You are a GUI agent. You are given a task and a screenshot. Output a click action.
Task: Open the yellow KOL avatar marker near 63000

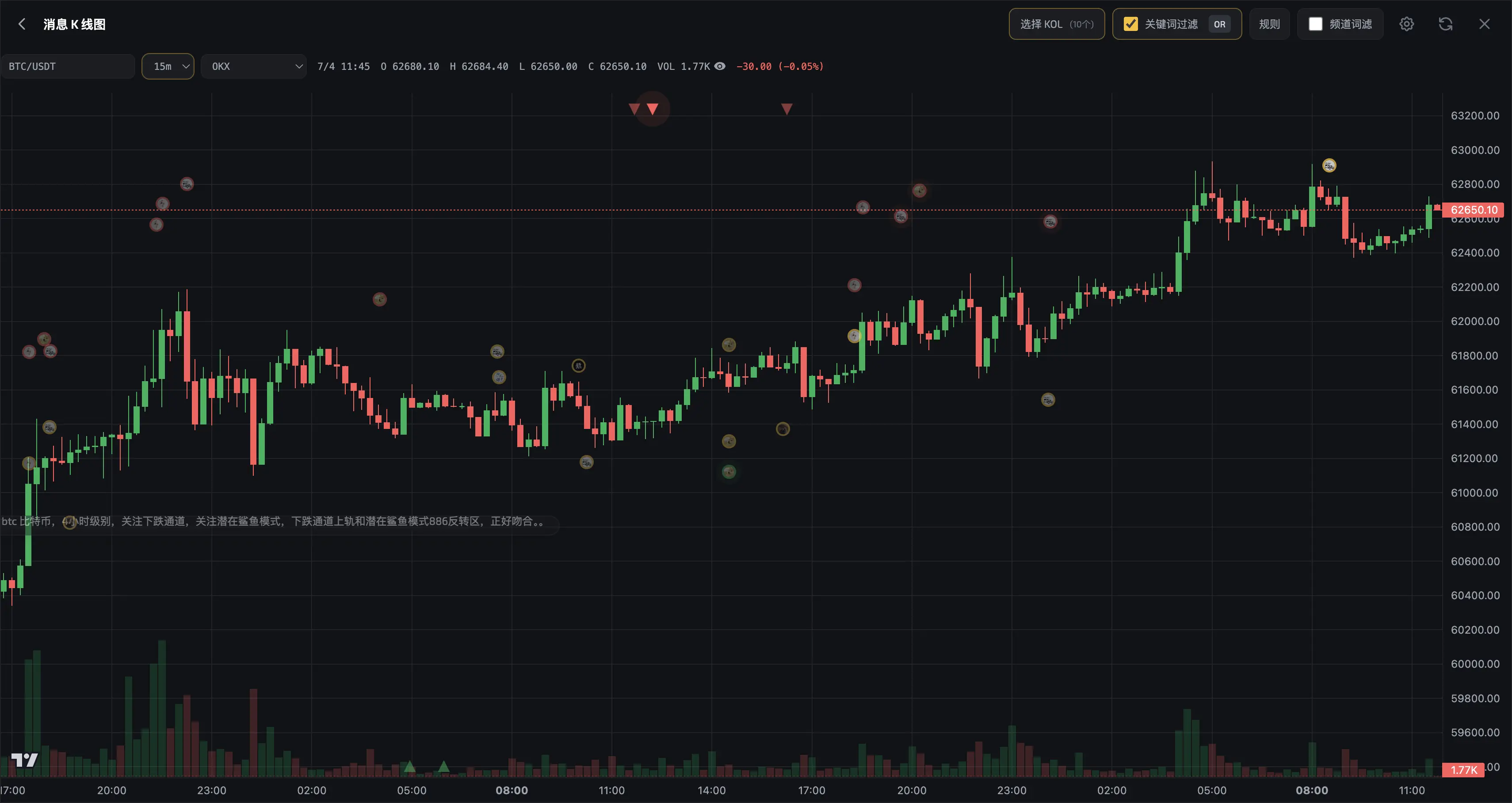click(1329, 165)
